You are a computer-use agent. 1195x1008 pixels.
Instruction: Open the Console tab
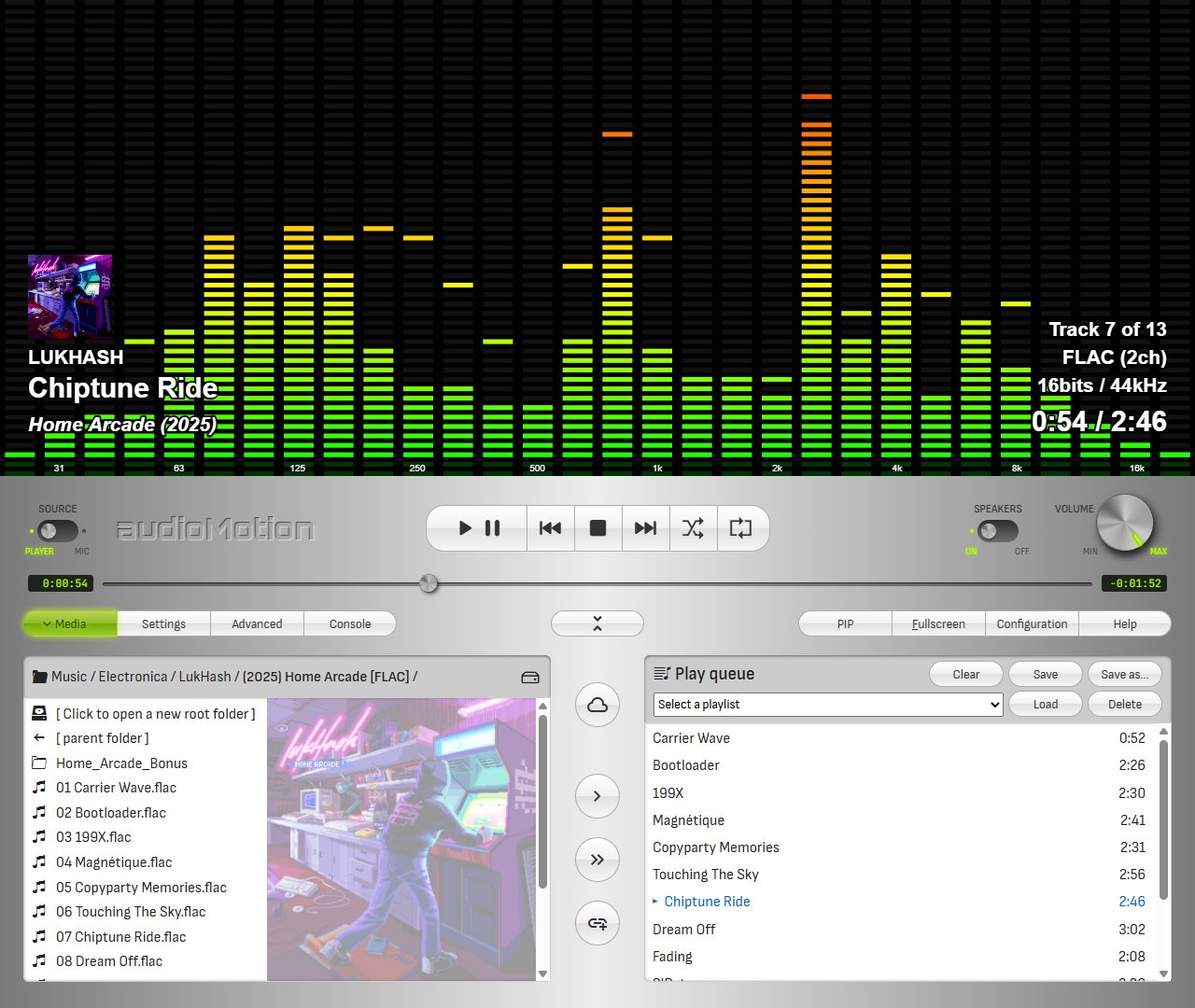coord(350,623)
